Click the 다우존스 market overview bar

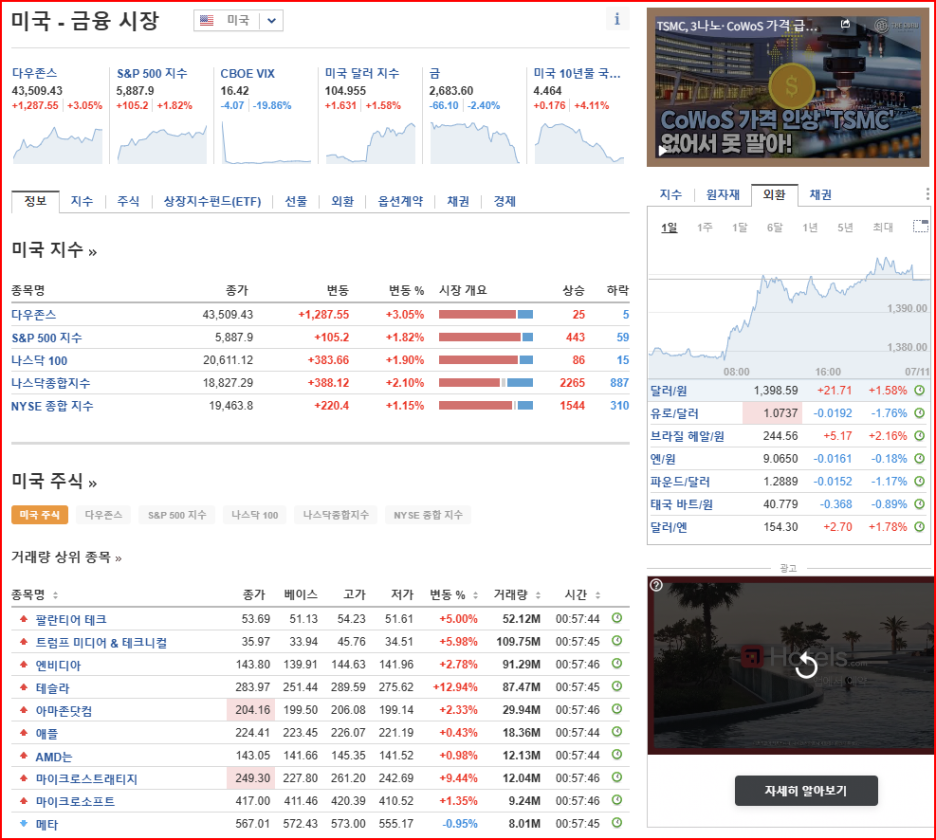coord(486,314)
